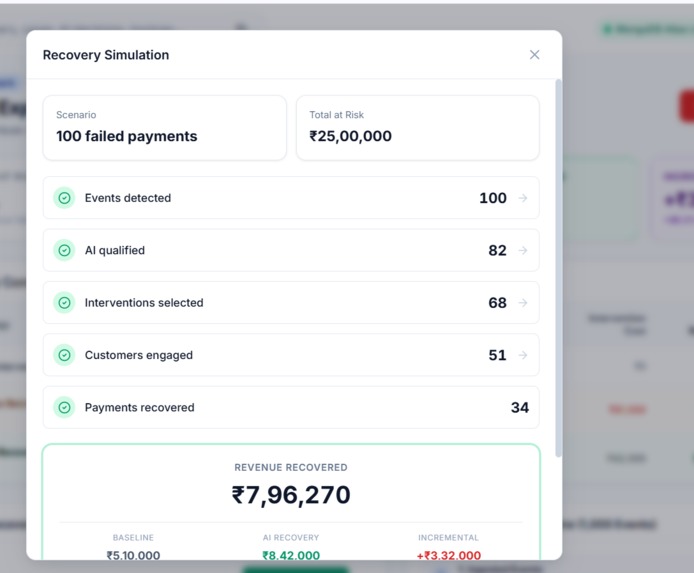694x573 pixels.
Task: Click the 'Events detected' label
Action: 128,198
